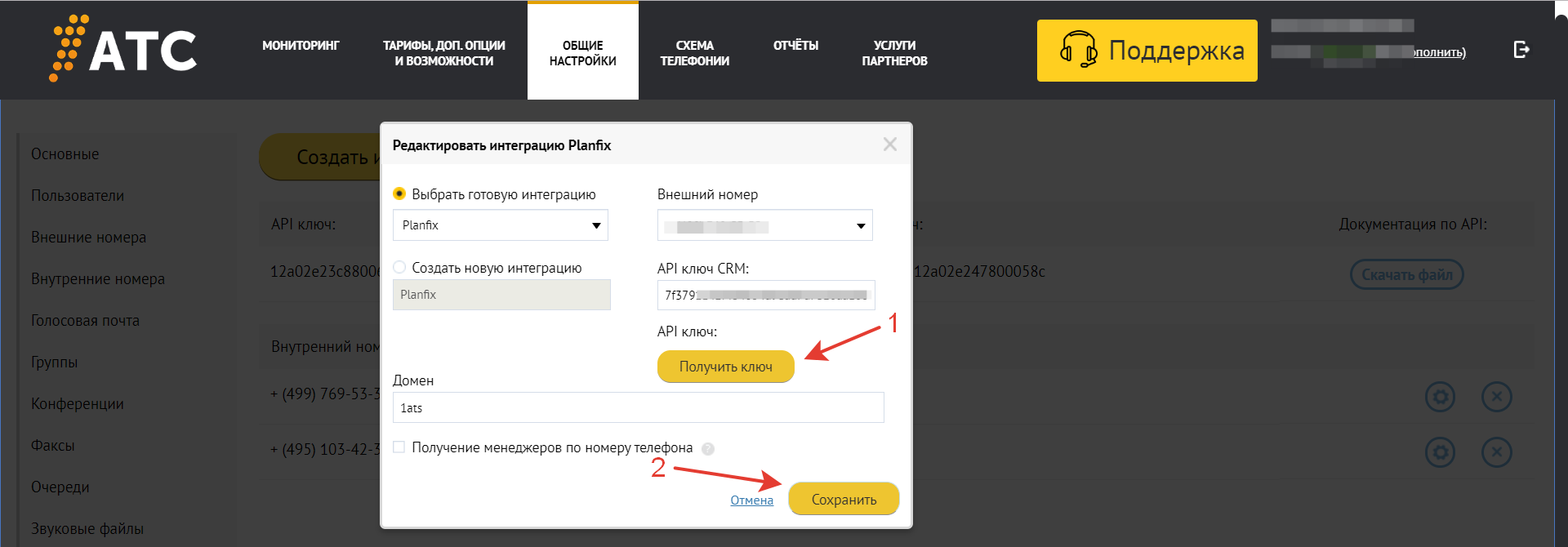Image resolution: width=1568 pixels, height=547 pixels.
Task: Click delete X icon in +(495) row
Action: [1497, 452]
